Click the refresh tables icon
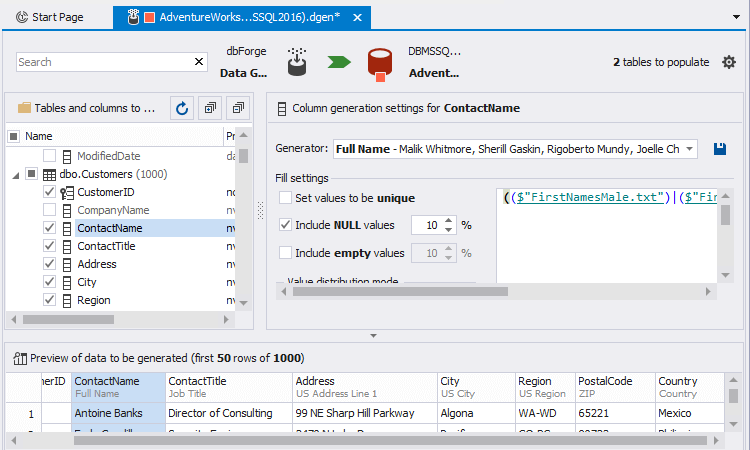Screen dimensions: 750x450 (x=182, y=108)
